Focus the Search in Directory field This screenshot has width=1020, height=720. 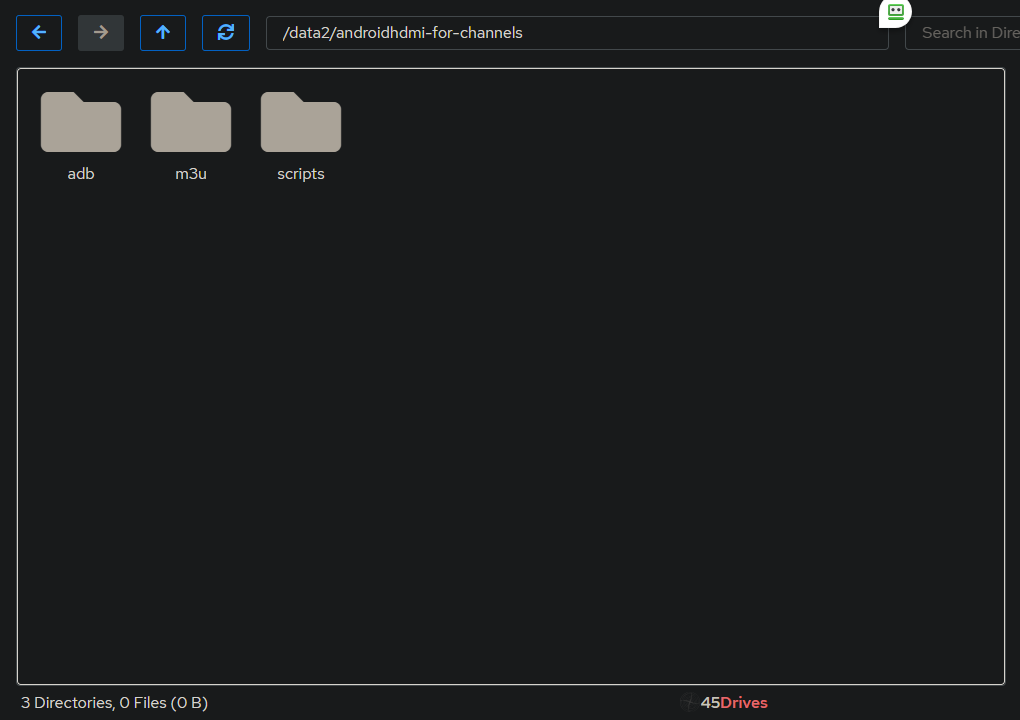965,33
